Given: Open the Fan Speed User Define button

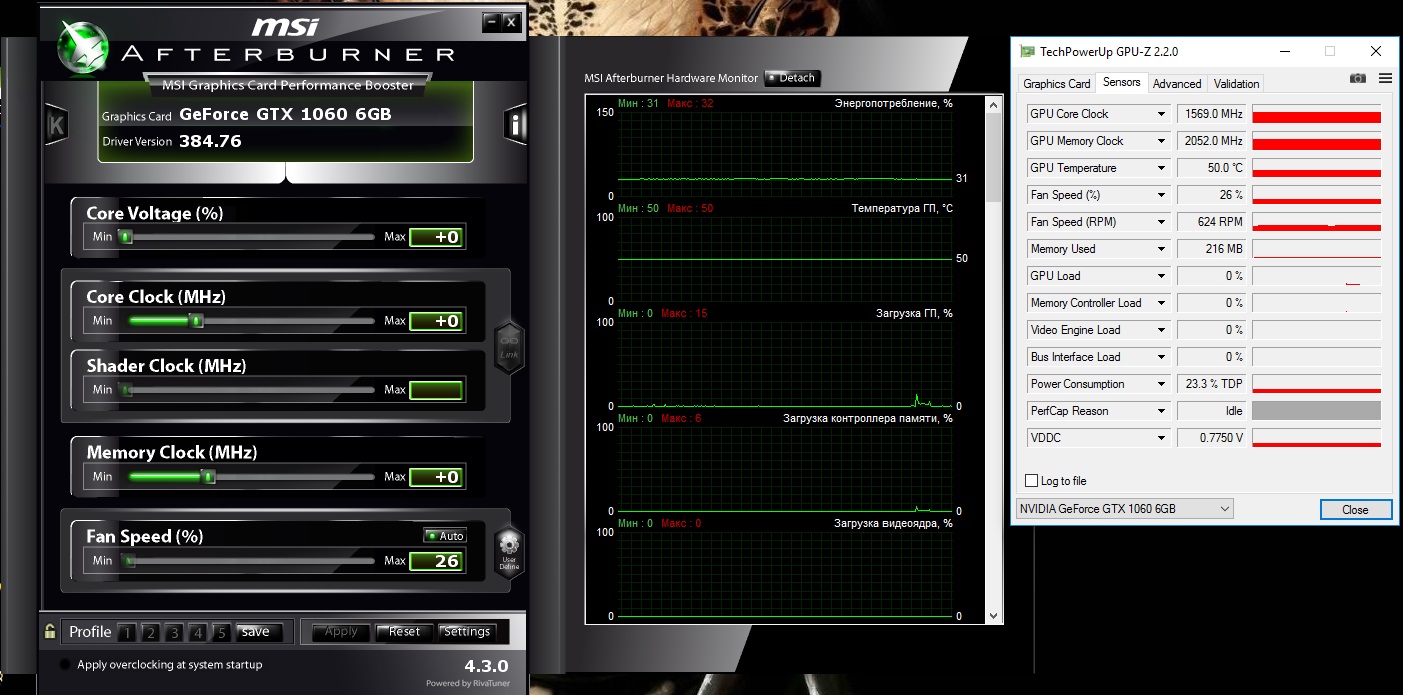Looking at the screenshot, I should point(509,551).
